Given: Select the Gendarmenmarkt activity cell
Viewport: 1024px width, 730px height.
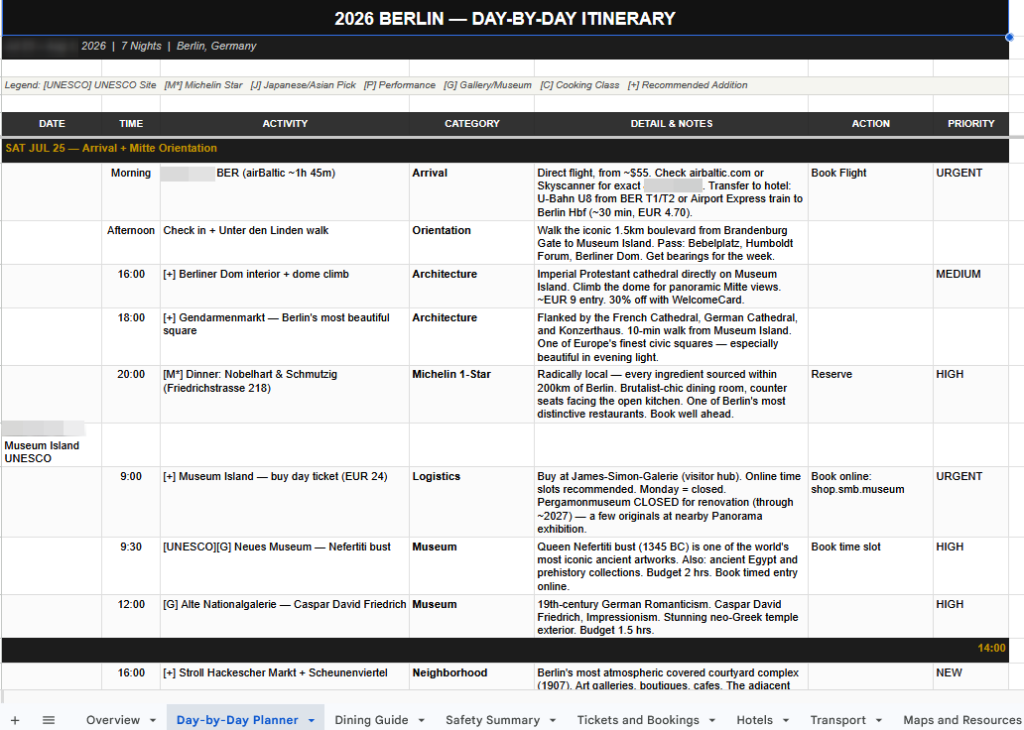Looking at the screenshot, I should (285, 337).
